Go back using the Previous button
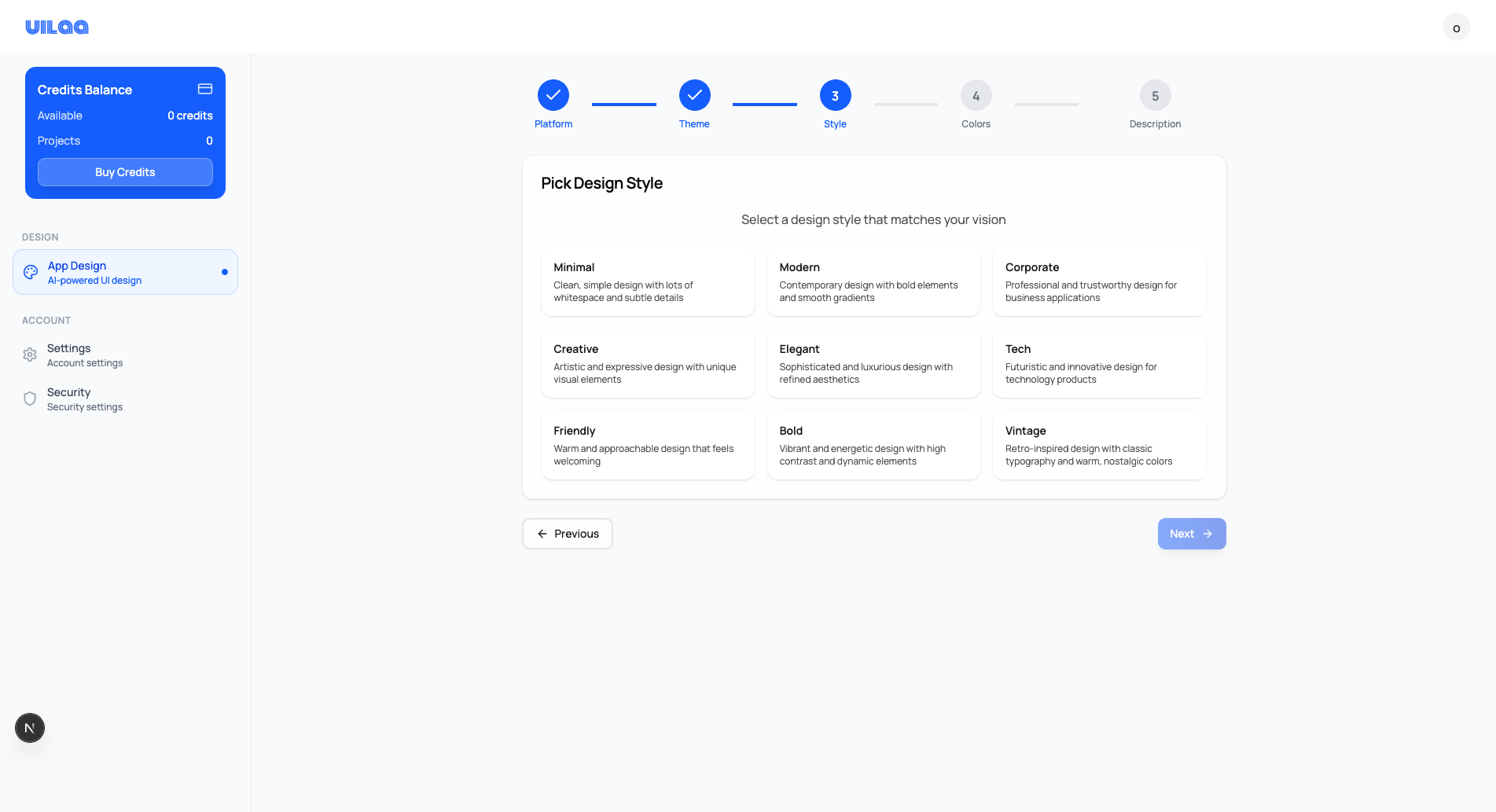The width and height of the screenshot is (1496, 812). [567, 534]
